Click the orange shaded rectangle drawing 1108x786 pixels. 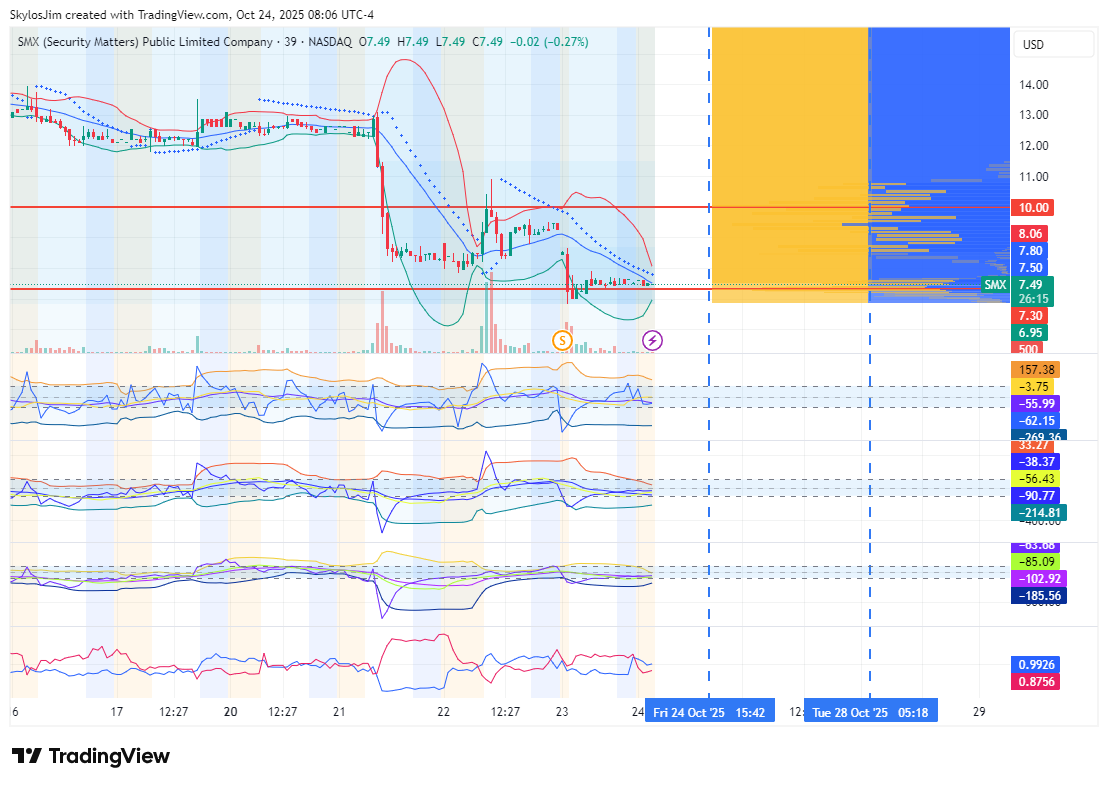point(789,150)
